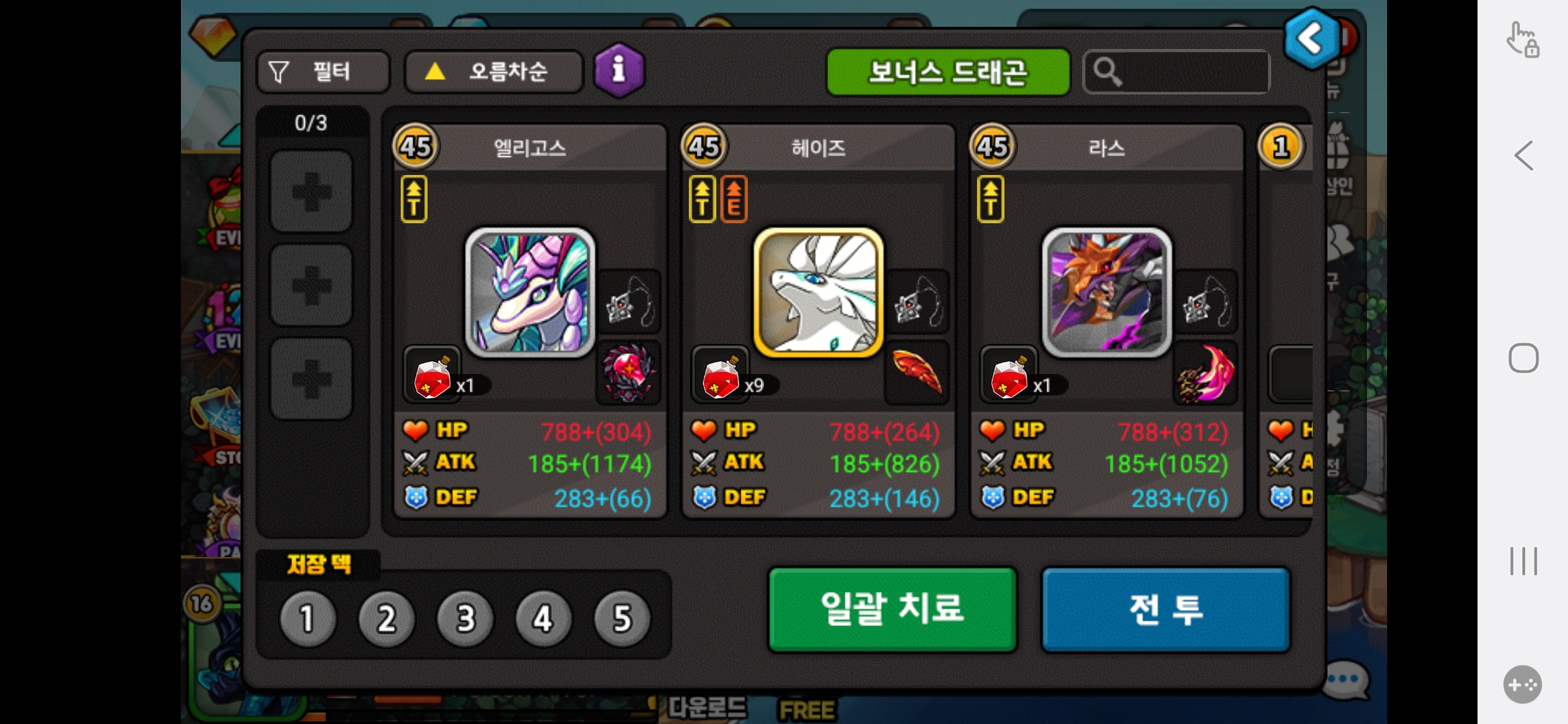Screen dimensions: 1568x724
Task: Tap the orange E badge on 헤이즈
Action: [x=734, y=199]
